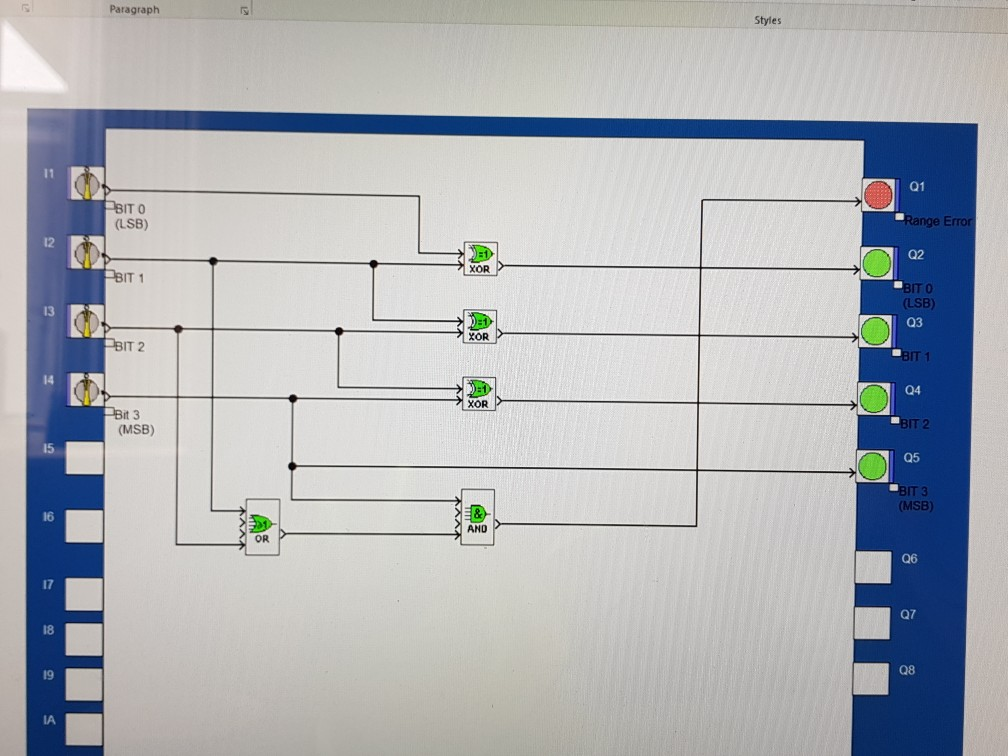1008x756 pixels.
Task: Click the 'BIT 0 (LSB)' label at Q2
Action: coord(918,296)
